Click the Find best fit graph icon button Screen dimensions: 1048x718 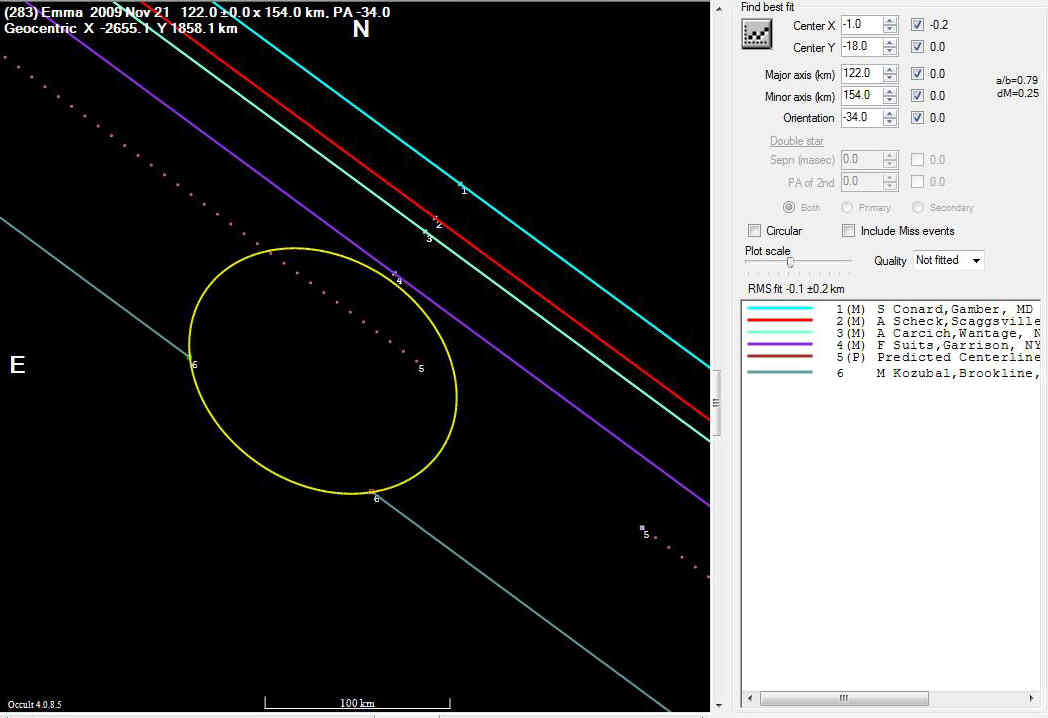click(x=757, y=34)
